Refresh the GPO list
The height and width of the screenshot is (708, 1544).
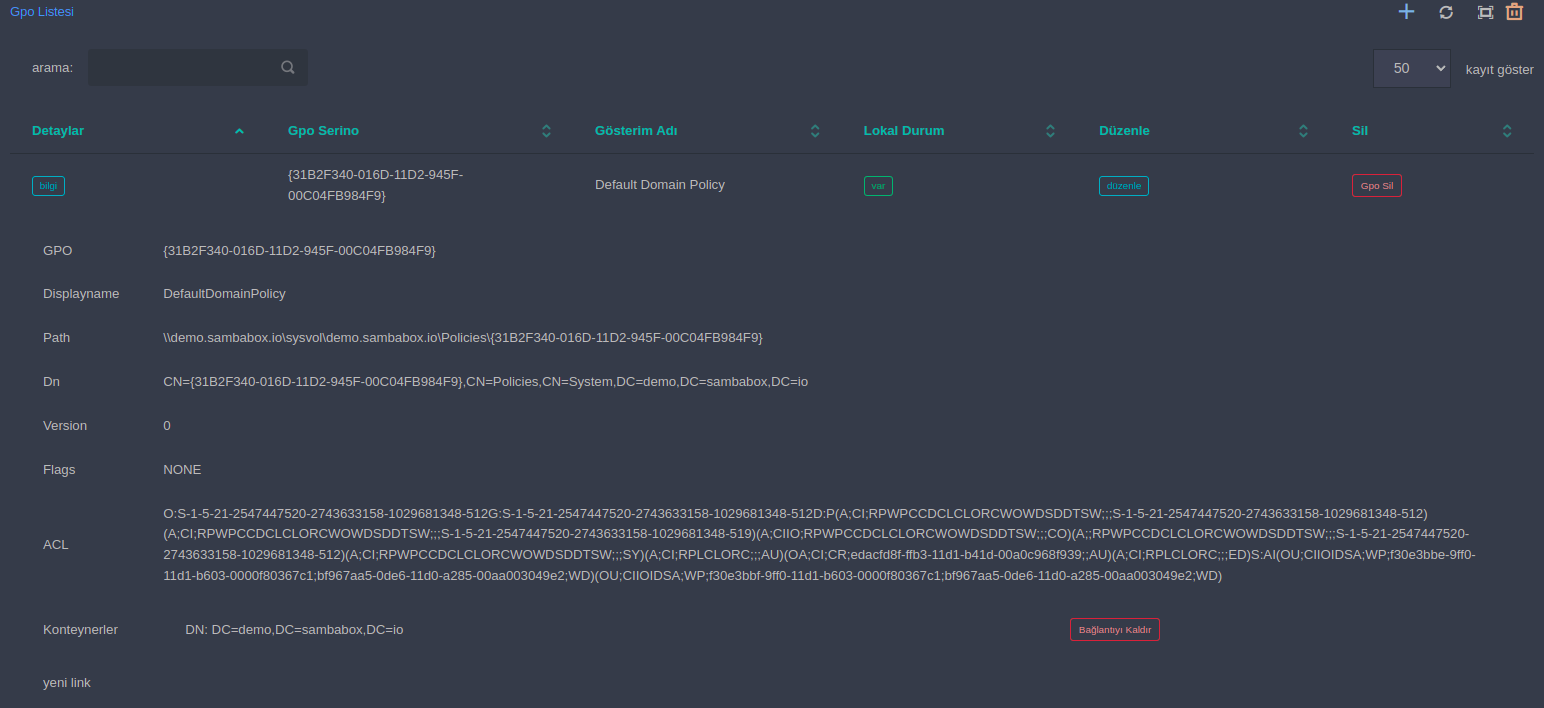tap(1446, 12)
